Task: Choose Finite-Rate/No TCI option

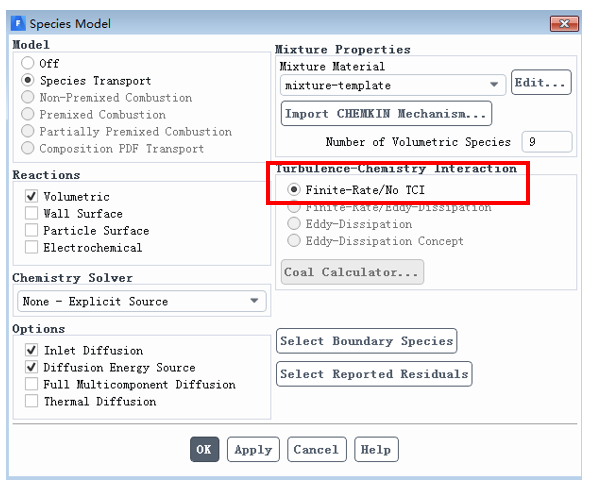Action: [x=294, y=189]
